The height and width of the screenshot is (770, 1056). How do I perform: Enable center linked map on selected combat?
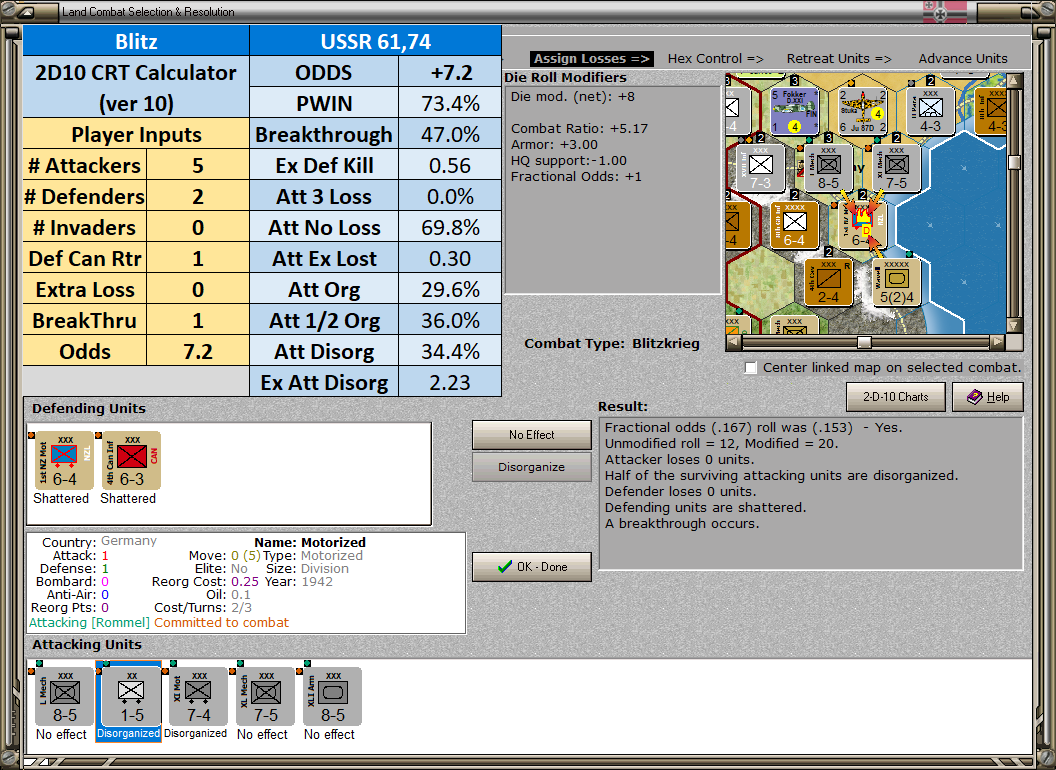tap(751, 368)
